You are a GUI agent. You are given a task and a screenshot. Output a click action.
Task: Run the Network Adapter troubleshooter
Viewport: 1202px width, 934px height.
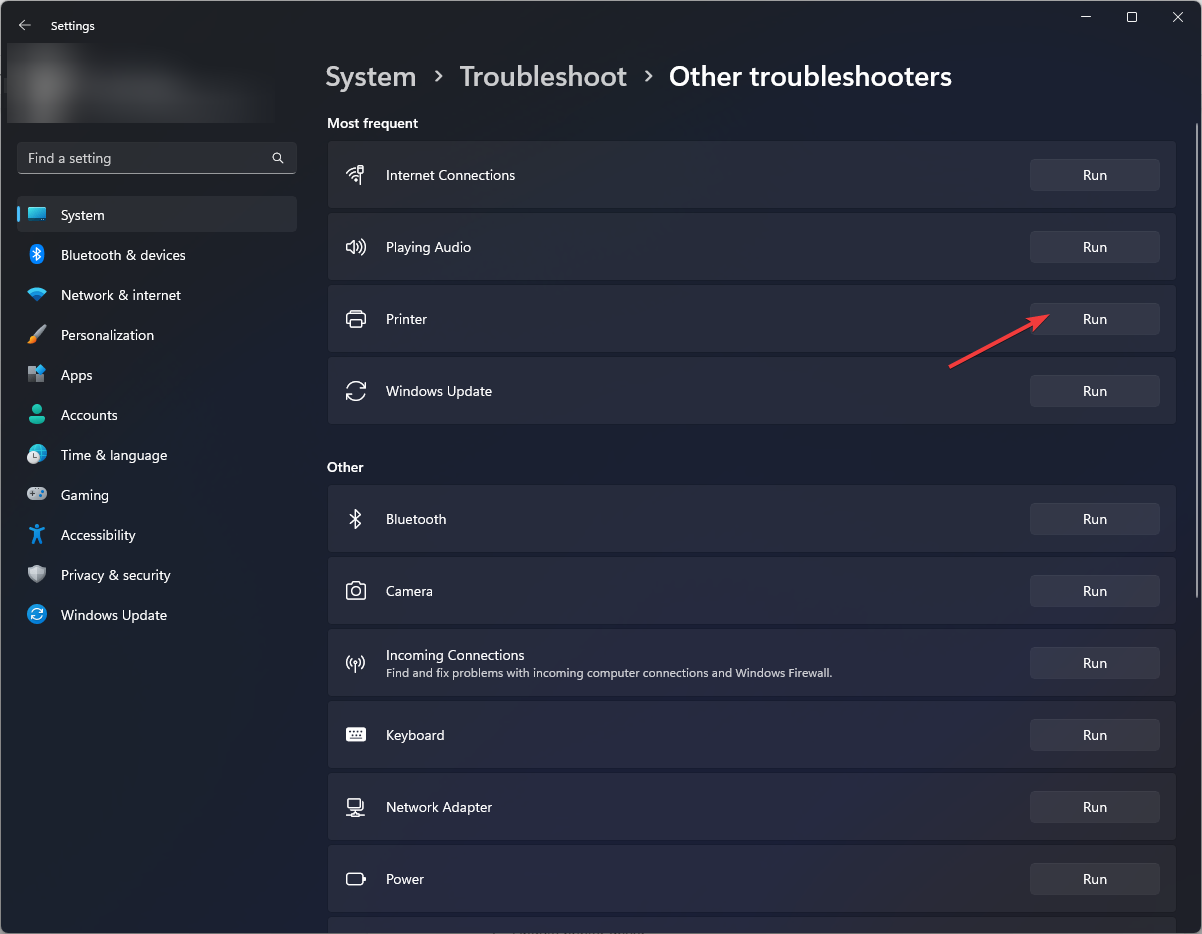click(1095, 807)
